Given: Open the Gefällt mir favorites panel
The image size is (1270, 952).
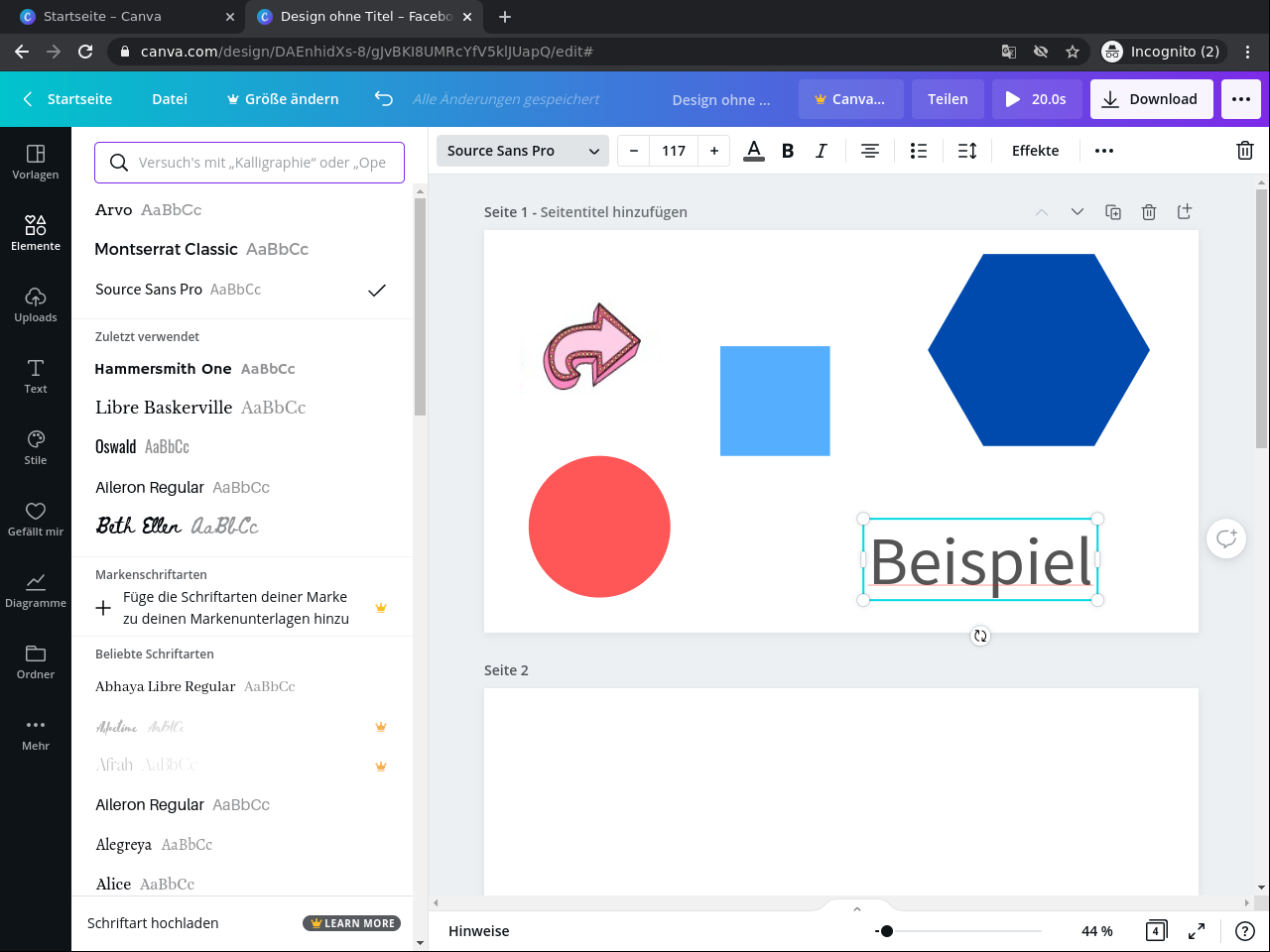Looking at the screenshot, I should tap(36, 519).
